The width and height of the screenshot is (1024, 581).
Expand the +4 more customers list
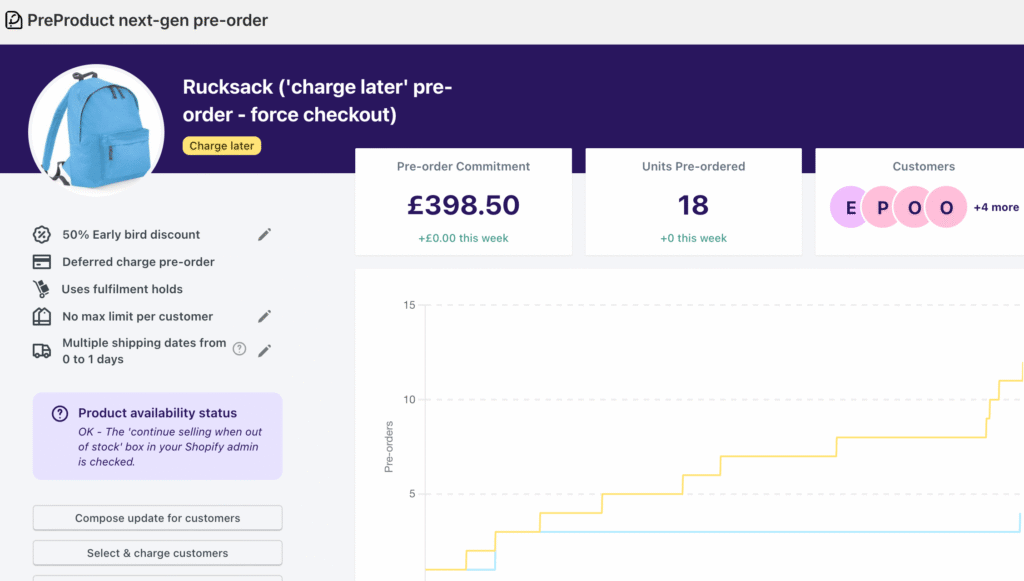click(996, 207)
